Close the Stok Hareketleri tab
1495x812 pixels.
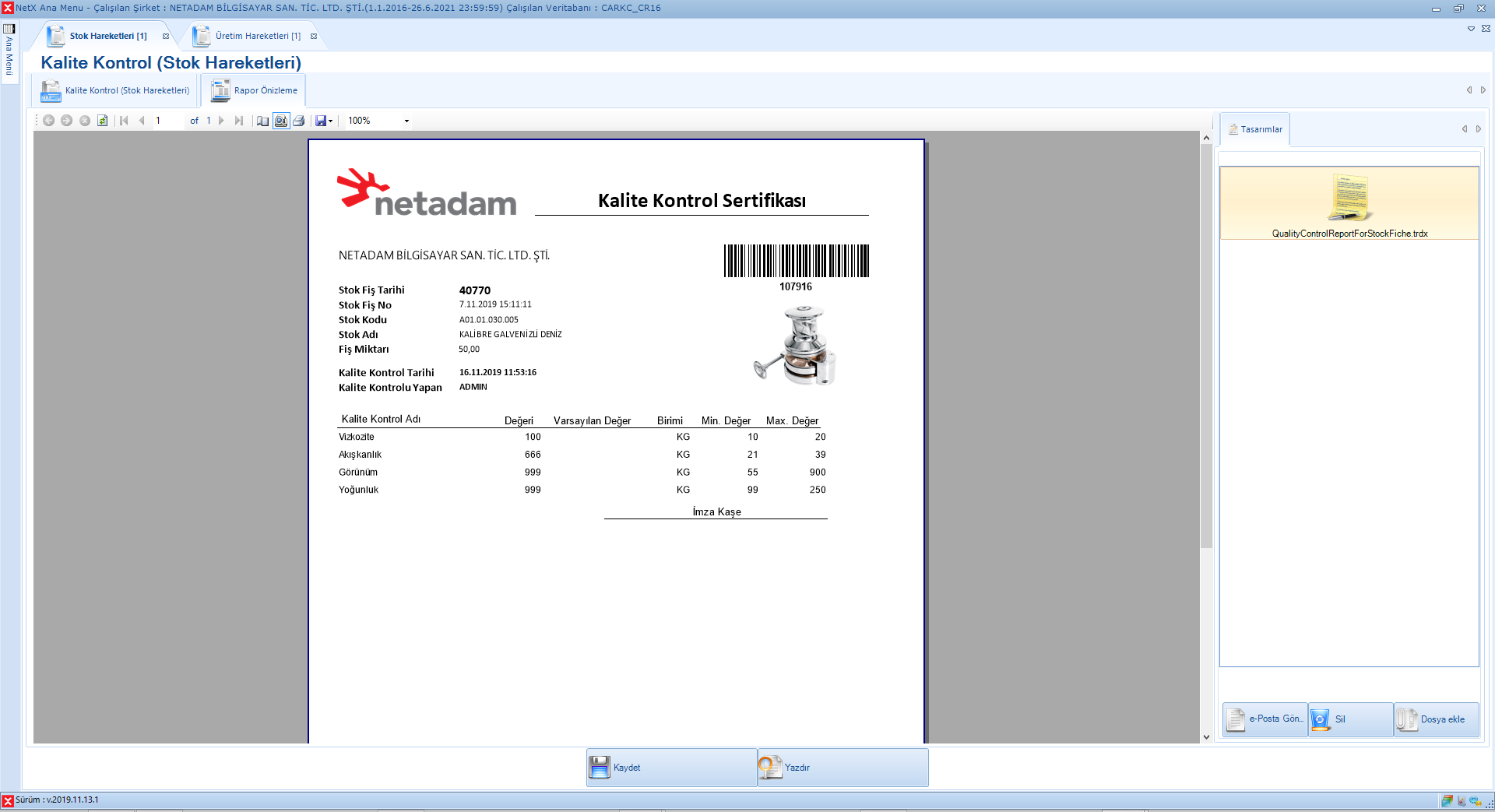[166, 36]
